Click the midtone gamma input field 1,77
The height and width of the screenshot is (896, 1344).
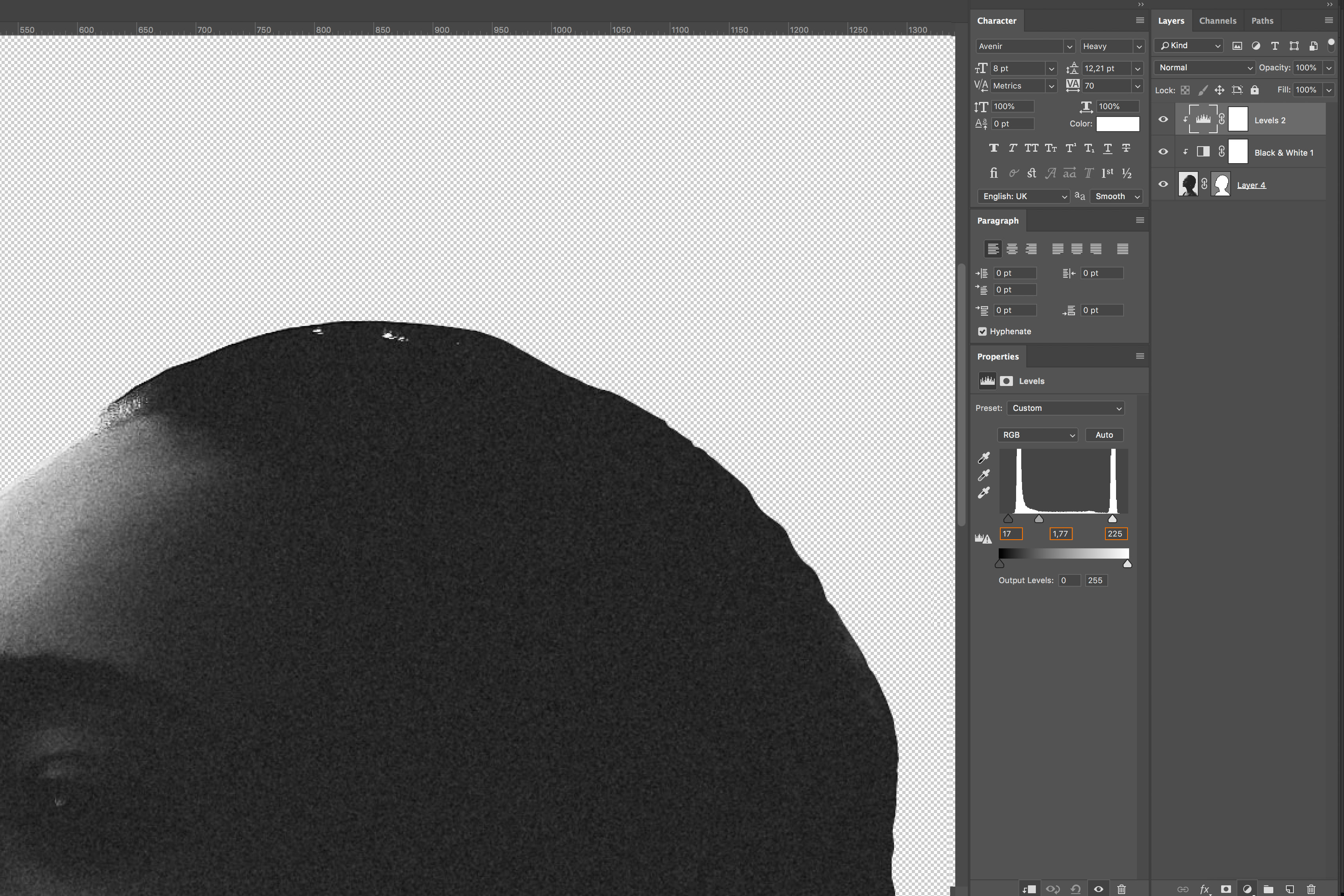click(1061, 534)
